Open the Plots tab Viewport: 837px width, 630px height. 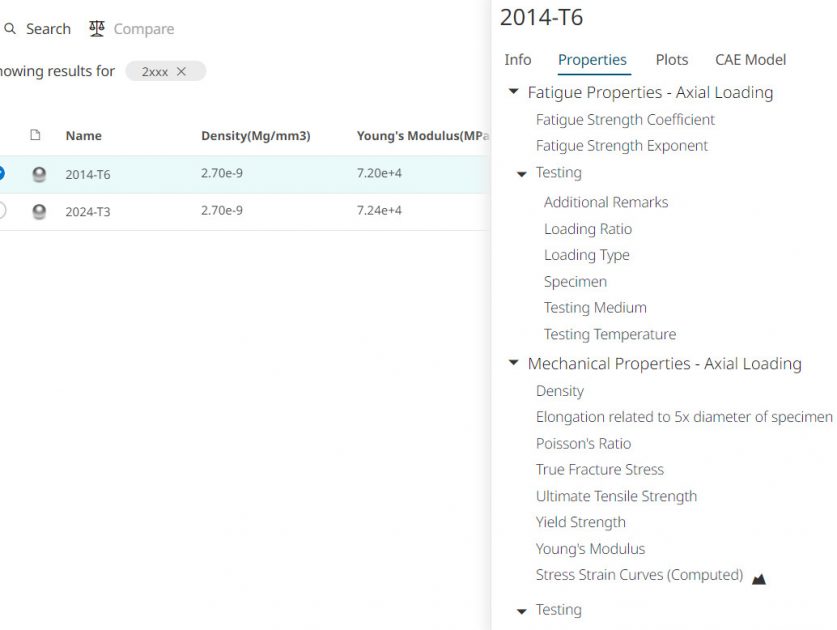(x=672, y=60)
